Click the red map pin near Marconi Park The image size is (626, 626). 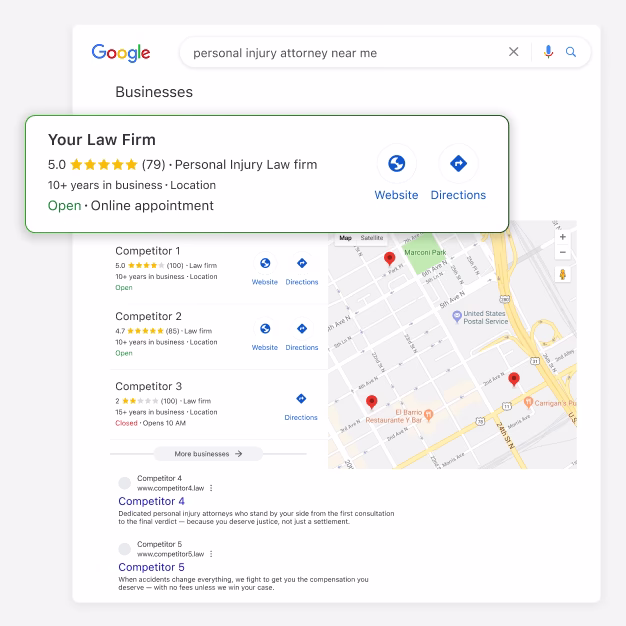[x=389, y=259]
